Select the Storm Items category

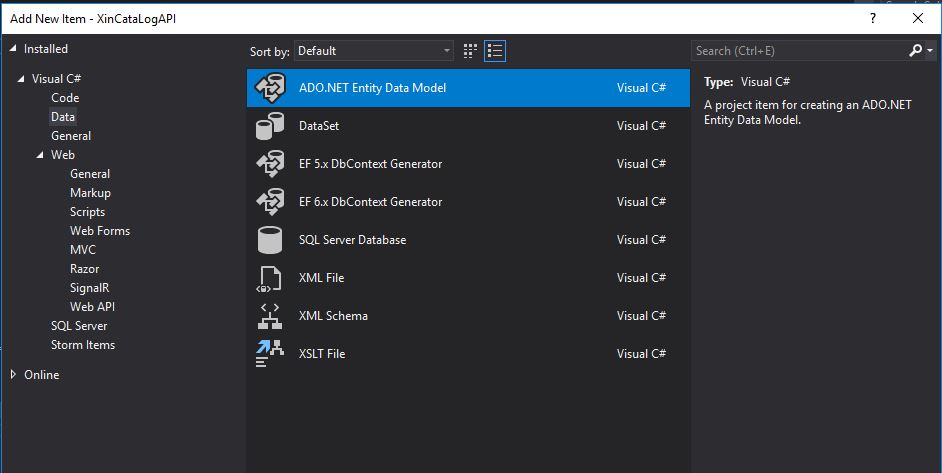click(x=83, y=345)
